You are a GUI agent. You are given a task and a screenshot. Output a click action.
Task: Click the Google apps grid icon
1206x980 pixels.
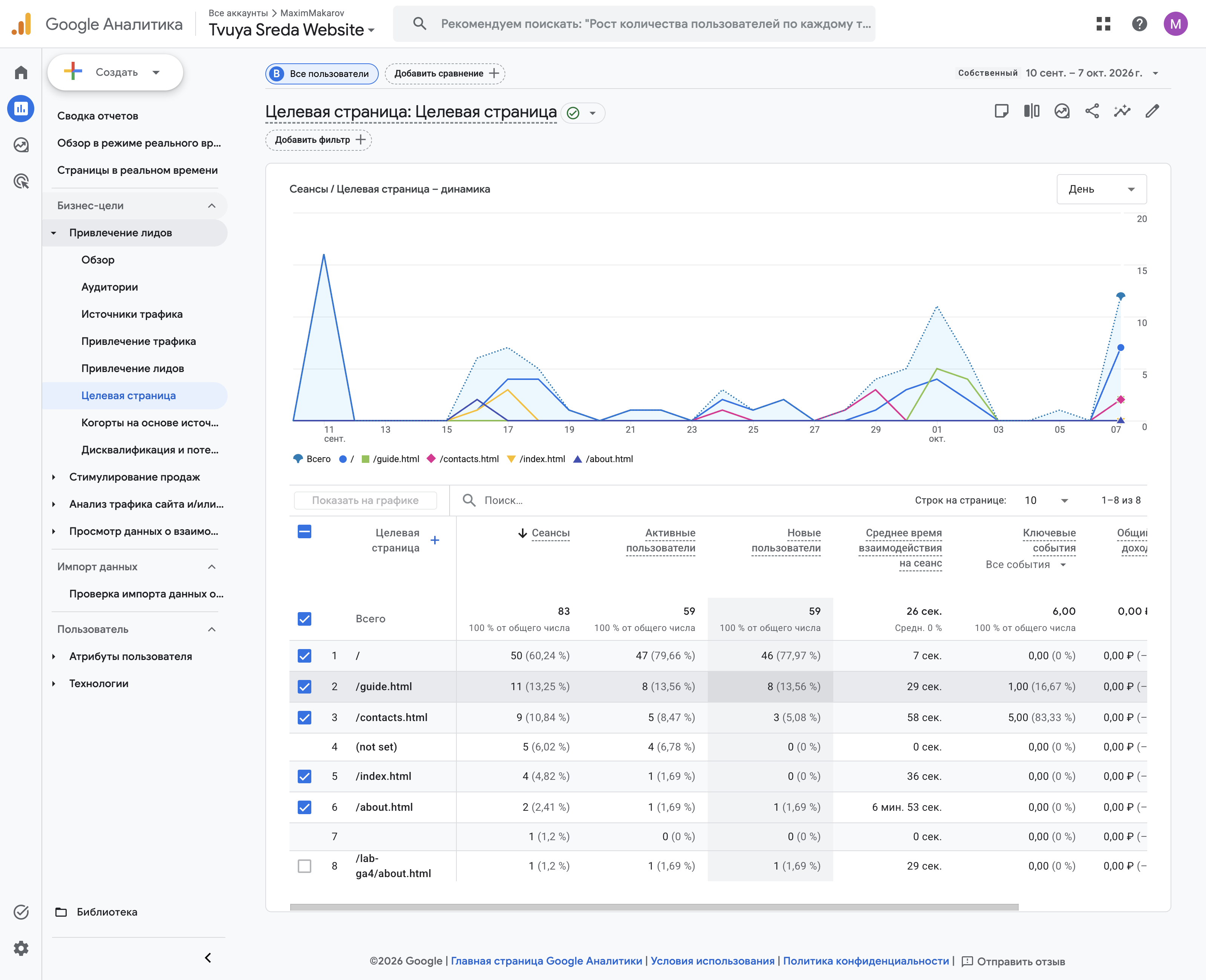coord(1103,24)
